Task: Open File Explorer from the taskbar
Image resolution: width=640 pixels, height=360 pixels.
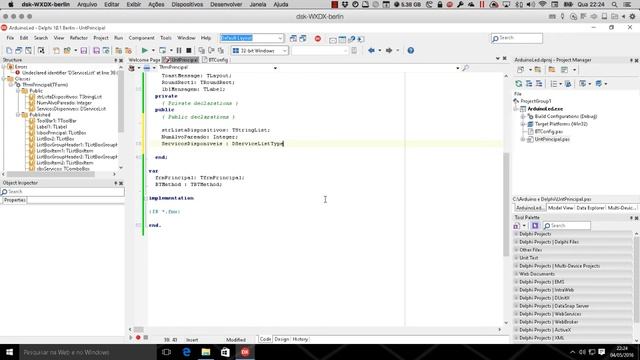Action: pyautogui.click(x=206, y=352)
